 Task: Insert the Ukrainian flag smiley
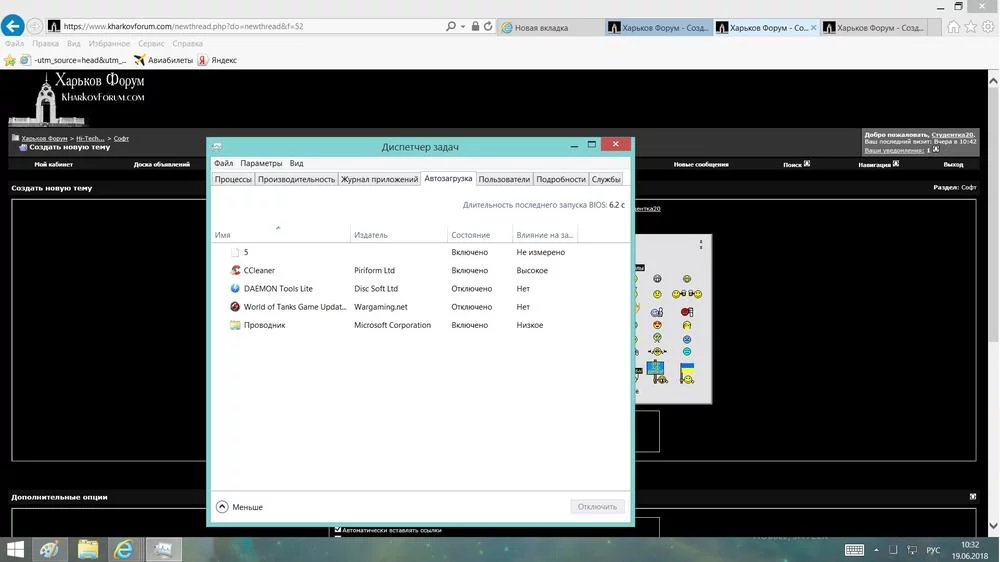[x=687, y=374]
